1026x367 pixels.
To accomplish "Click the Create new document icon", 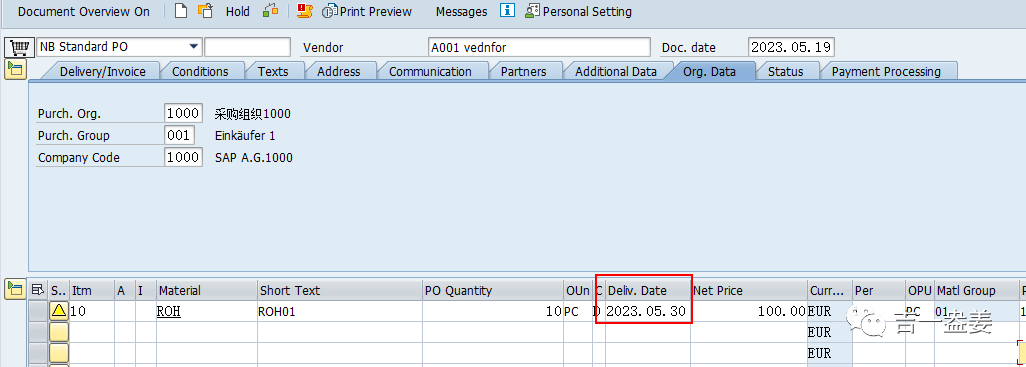I will (x=181, y=11).
